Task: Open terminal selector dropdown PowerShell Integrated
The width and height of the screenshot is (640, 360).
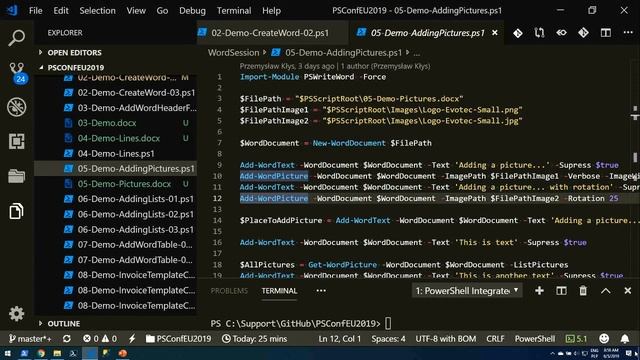Action: pyautogui.click(x=467, y=291)
